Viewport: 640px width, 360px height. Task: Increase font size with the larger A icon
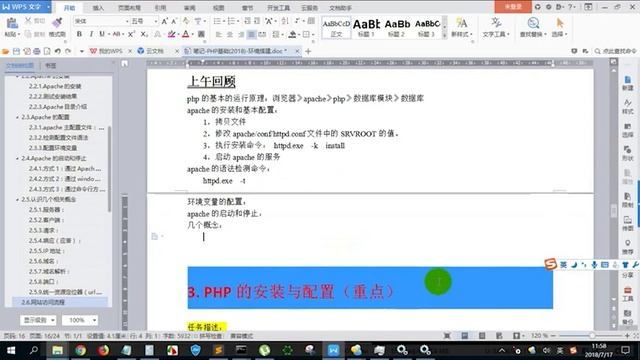164,21
